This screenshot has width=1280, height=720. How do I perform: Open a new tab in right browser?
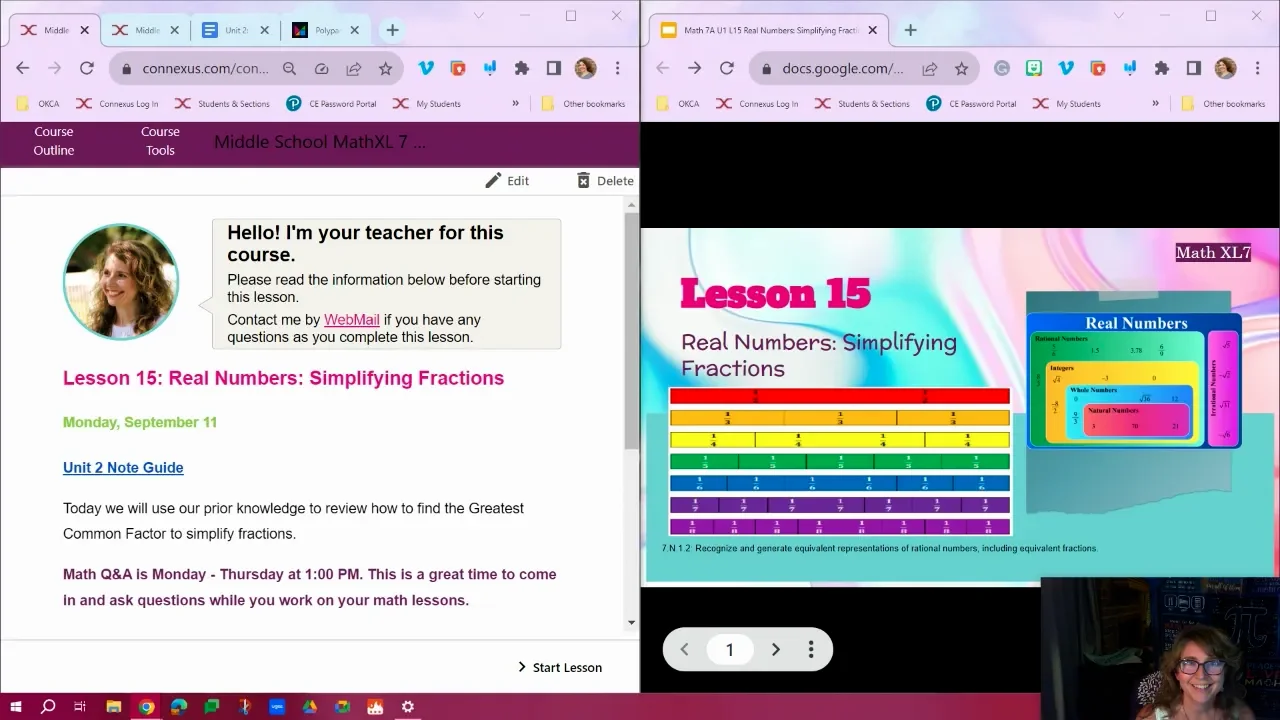click(x=910, y=30)
